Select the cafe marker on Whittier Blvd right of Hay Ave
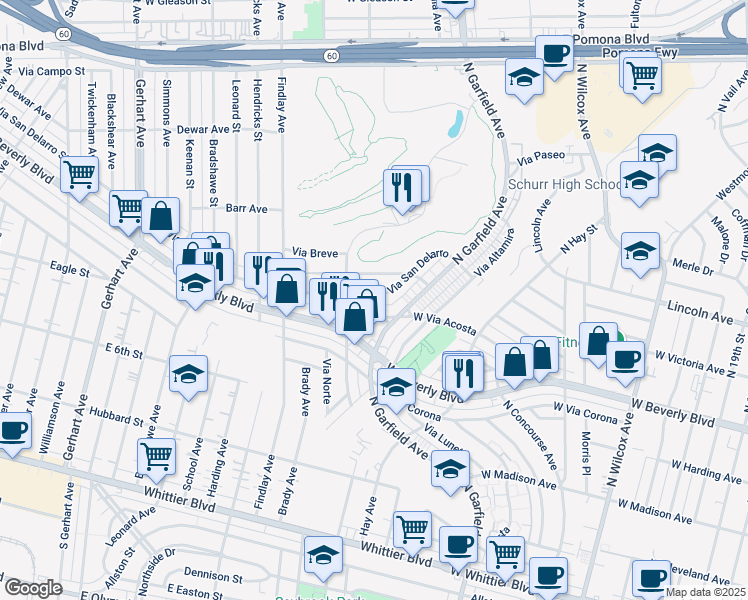748x600 pixels. coord(458,548)
